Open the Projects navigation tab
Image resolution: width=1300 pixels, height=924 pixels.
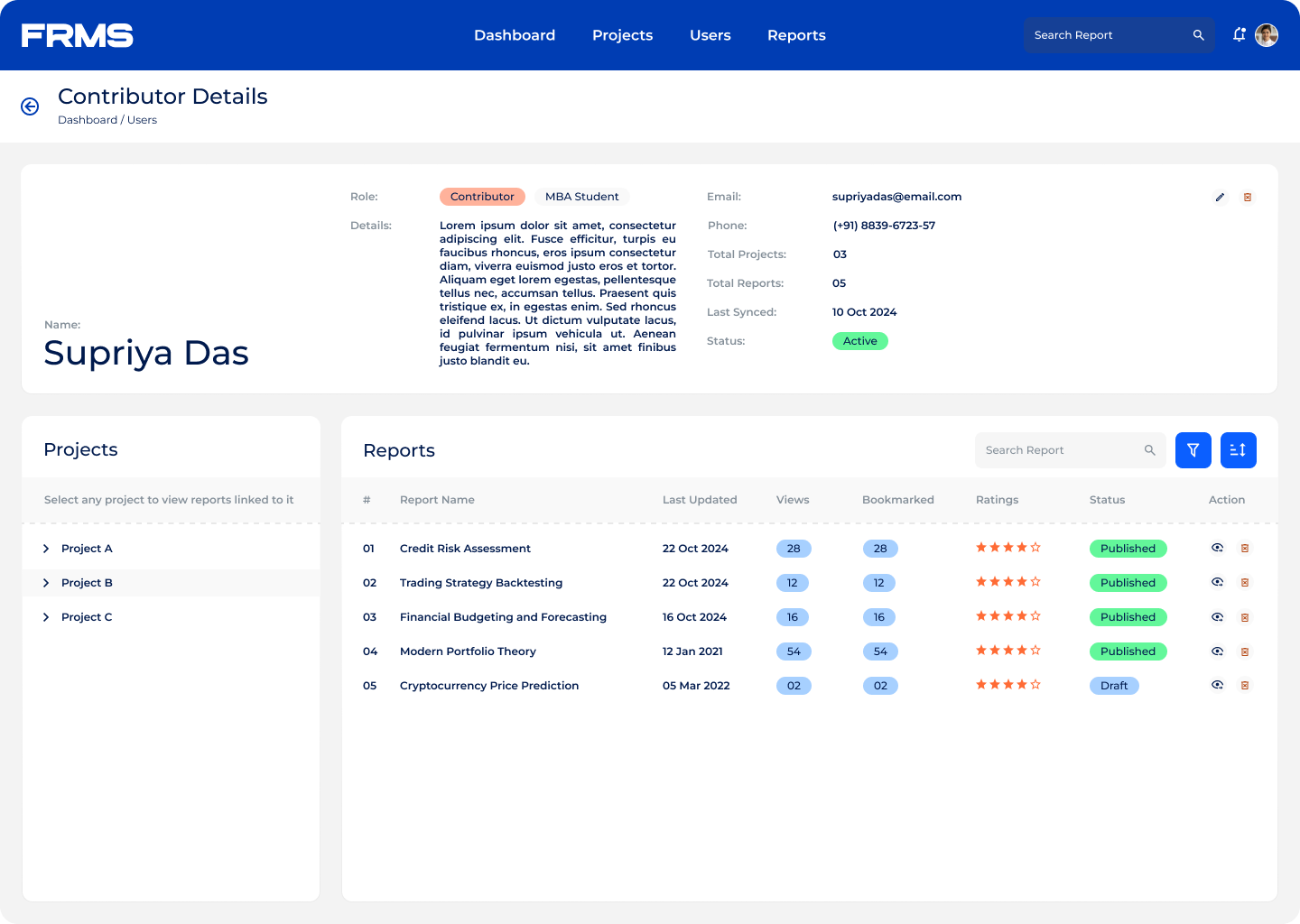pyautogui.click(x=622, y=35)
